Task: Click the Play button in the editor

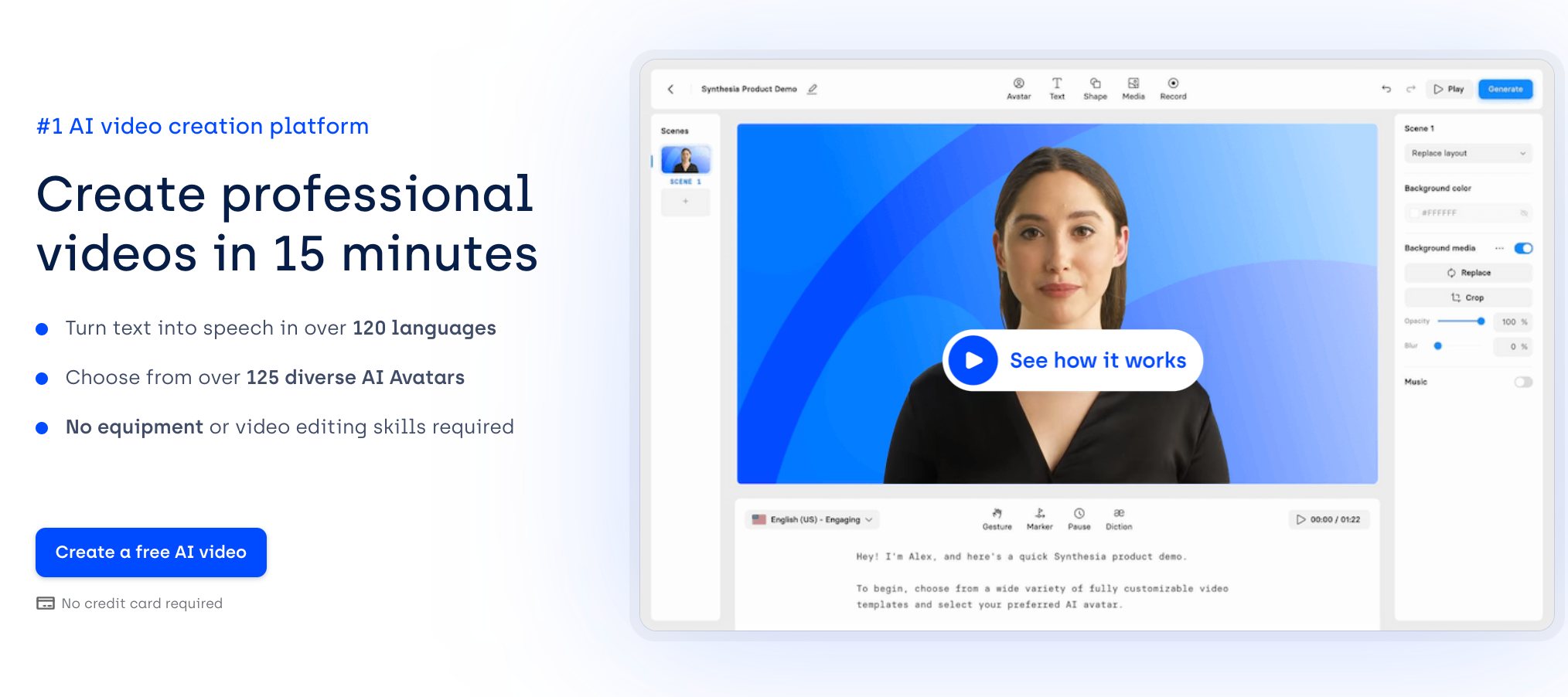Action: coord(1449,89)
